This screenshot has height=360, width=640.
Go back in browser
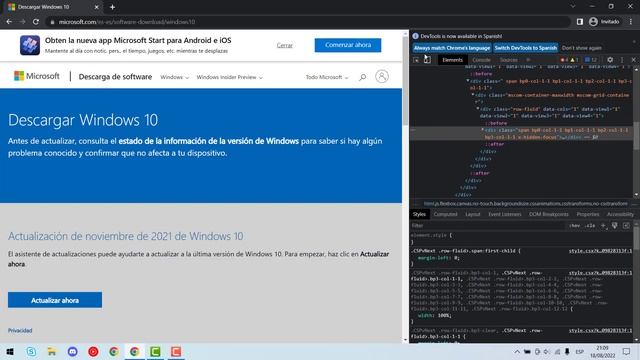(x=9, y=22)
